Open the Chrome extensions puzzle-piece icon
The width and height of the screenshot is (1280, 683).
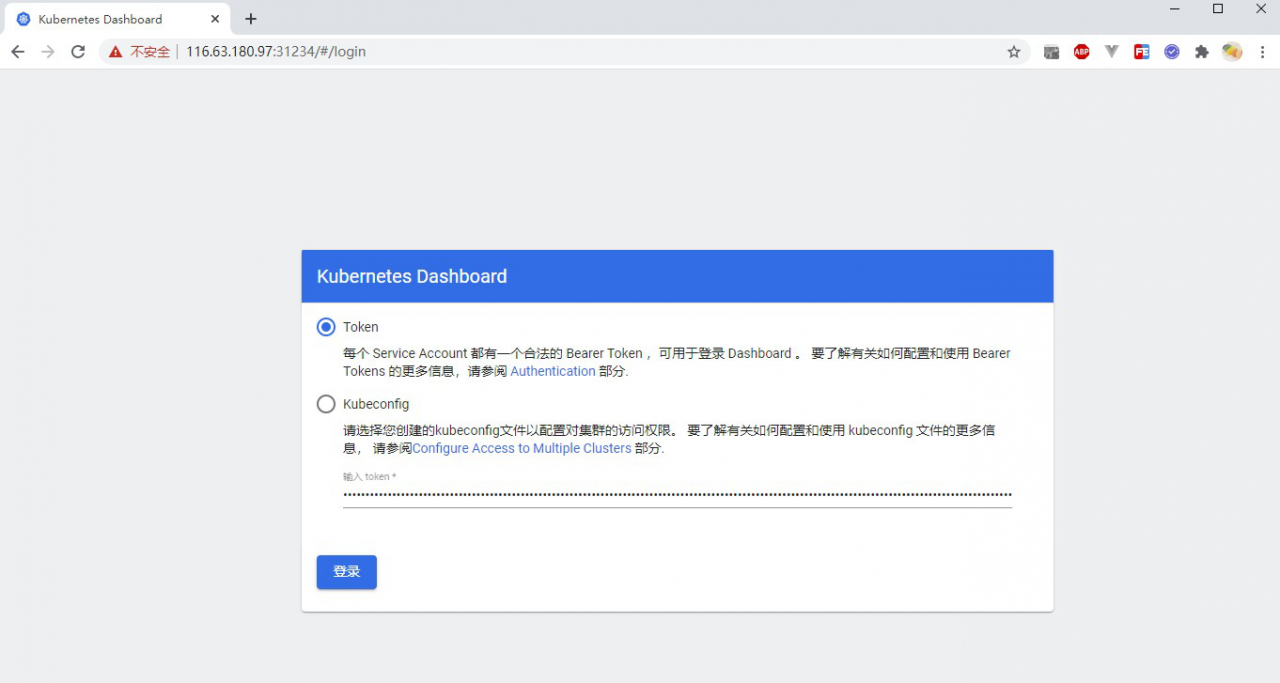point(1201,51)
